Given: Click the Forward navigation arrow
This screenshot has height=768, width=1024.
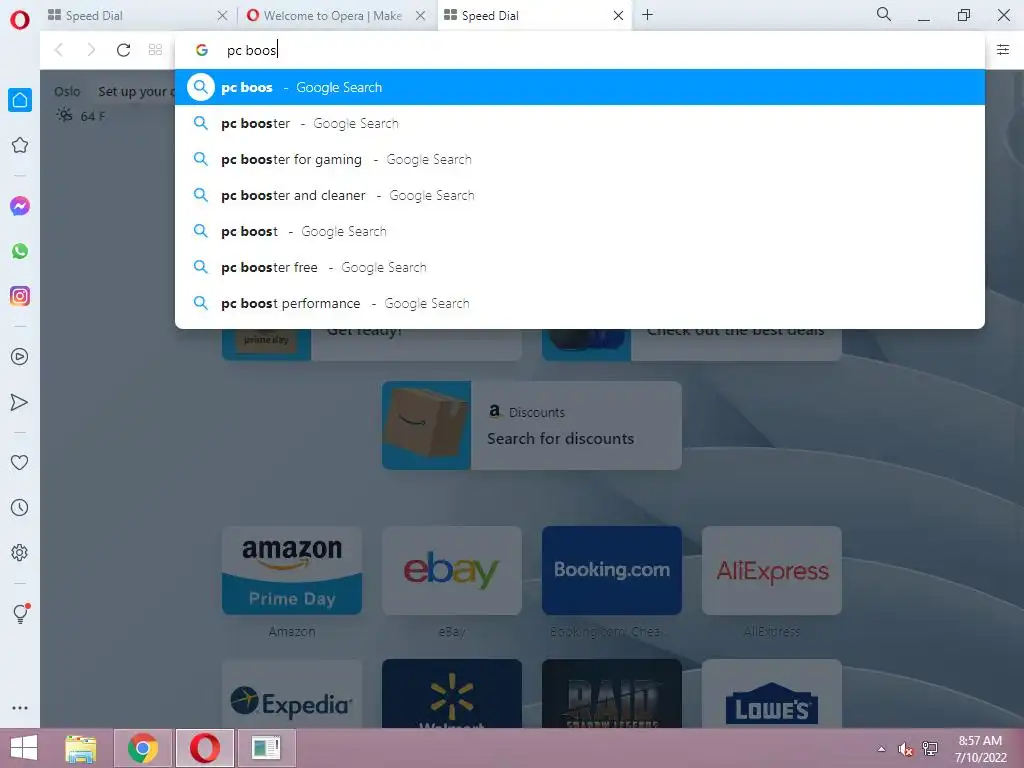Looking at the screenshot, I should coord(91,50).
